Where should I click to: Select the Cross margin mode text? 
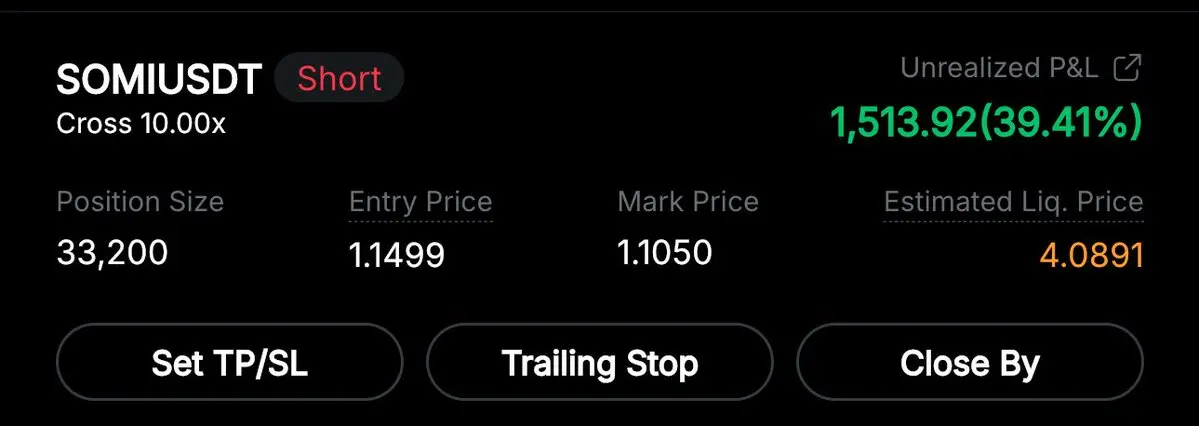(94, 124)
